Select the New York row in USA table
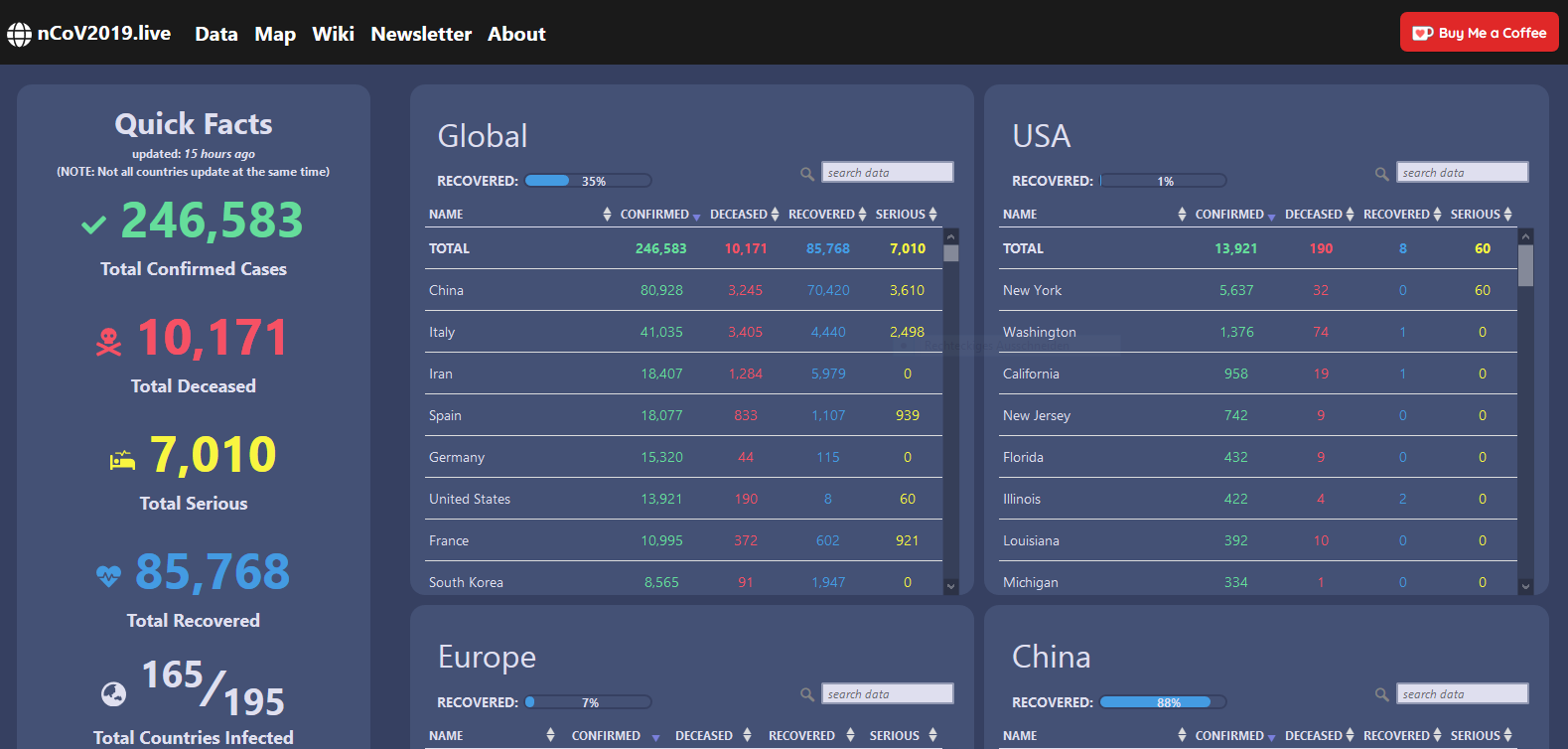This screenshot has height=749, width=1568. [1258, 290]
